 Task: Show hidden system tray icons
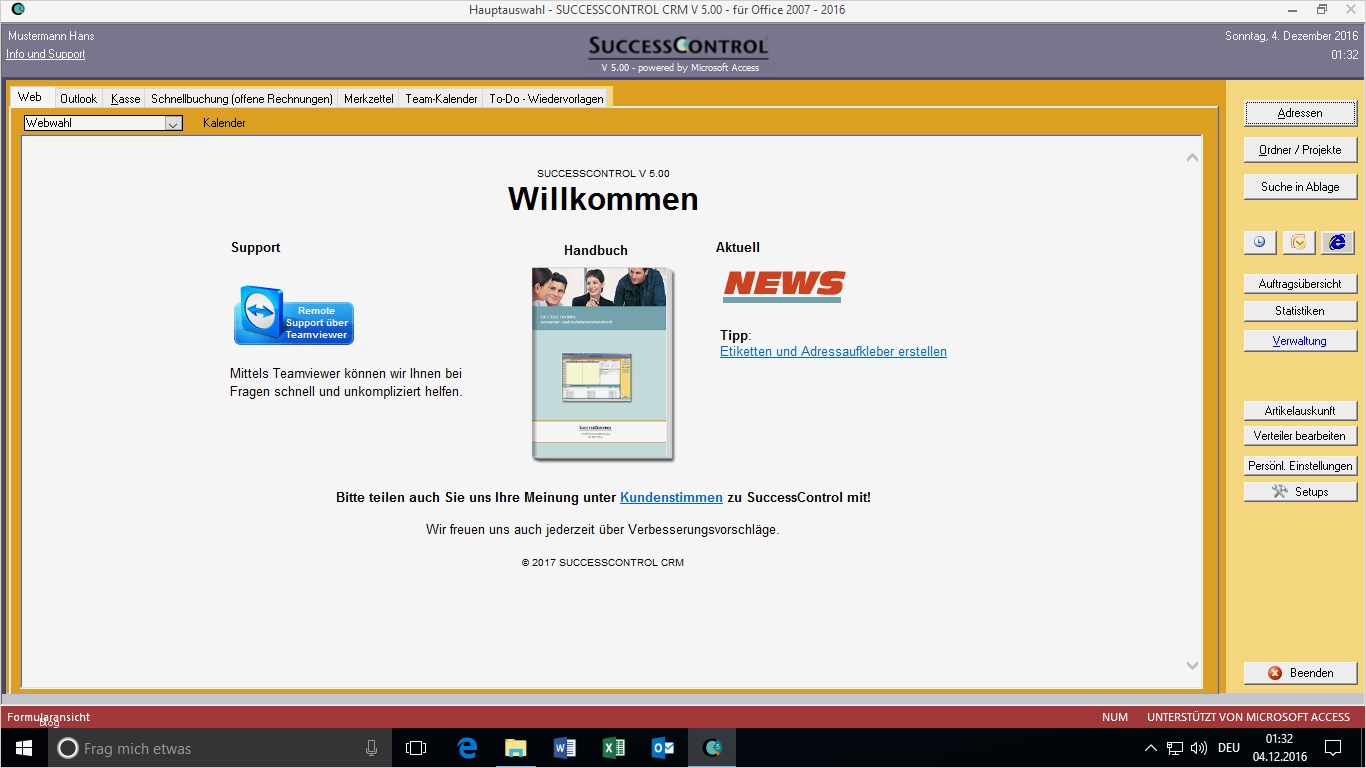(x=1151, y=748)
